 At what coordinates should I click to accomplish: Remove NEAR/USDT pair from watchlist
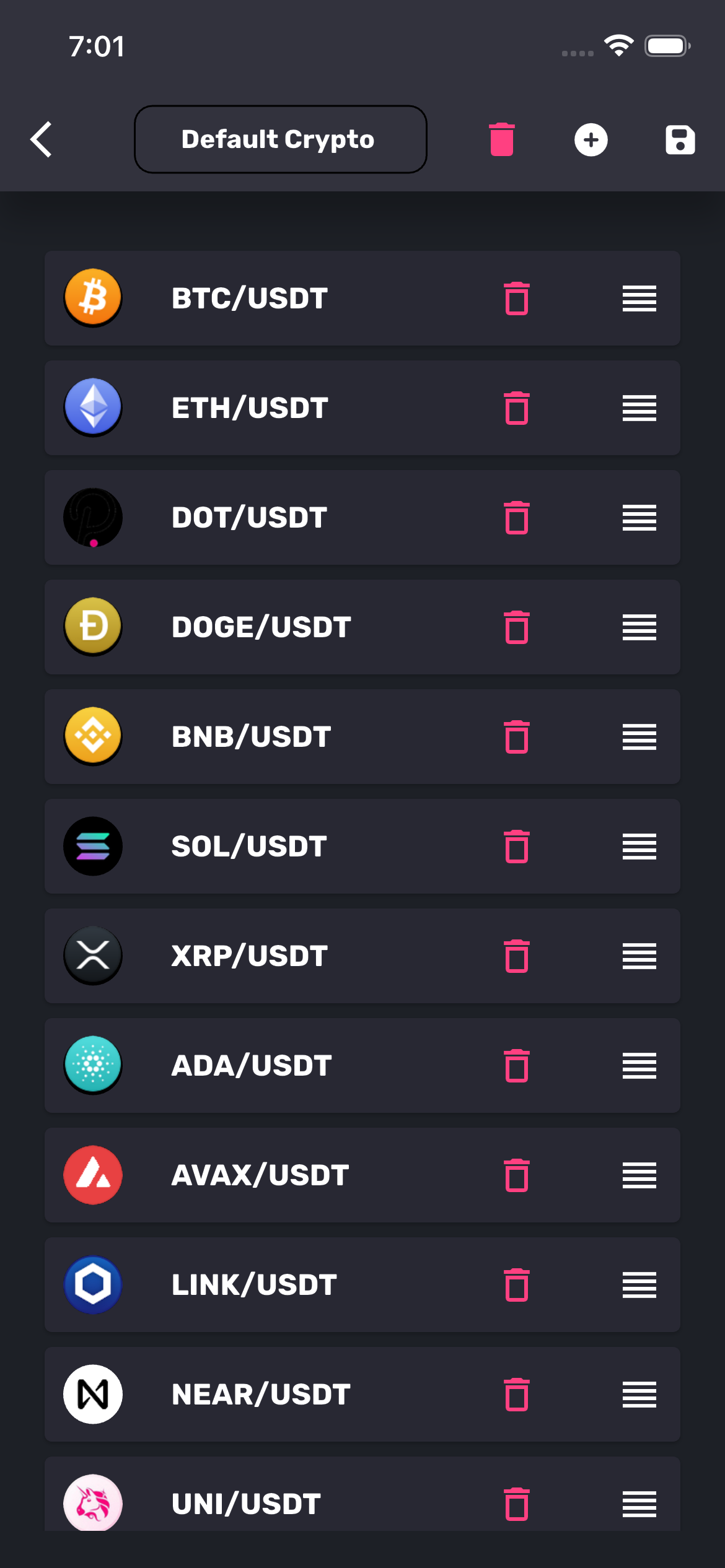coord(516,1395)
